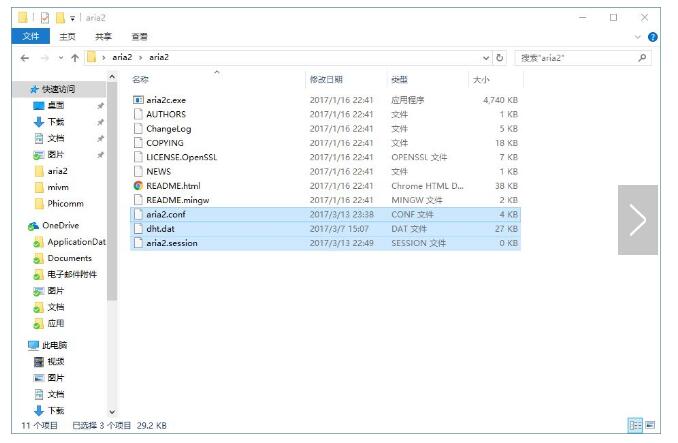678x443 pixels.
Task: Click the blue help question mark icon
Action: [x=652, y=37]
